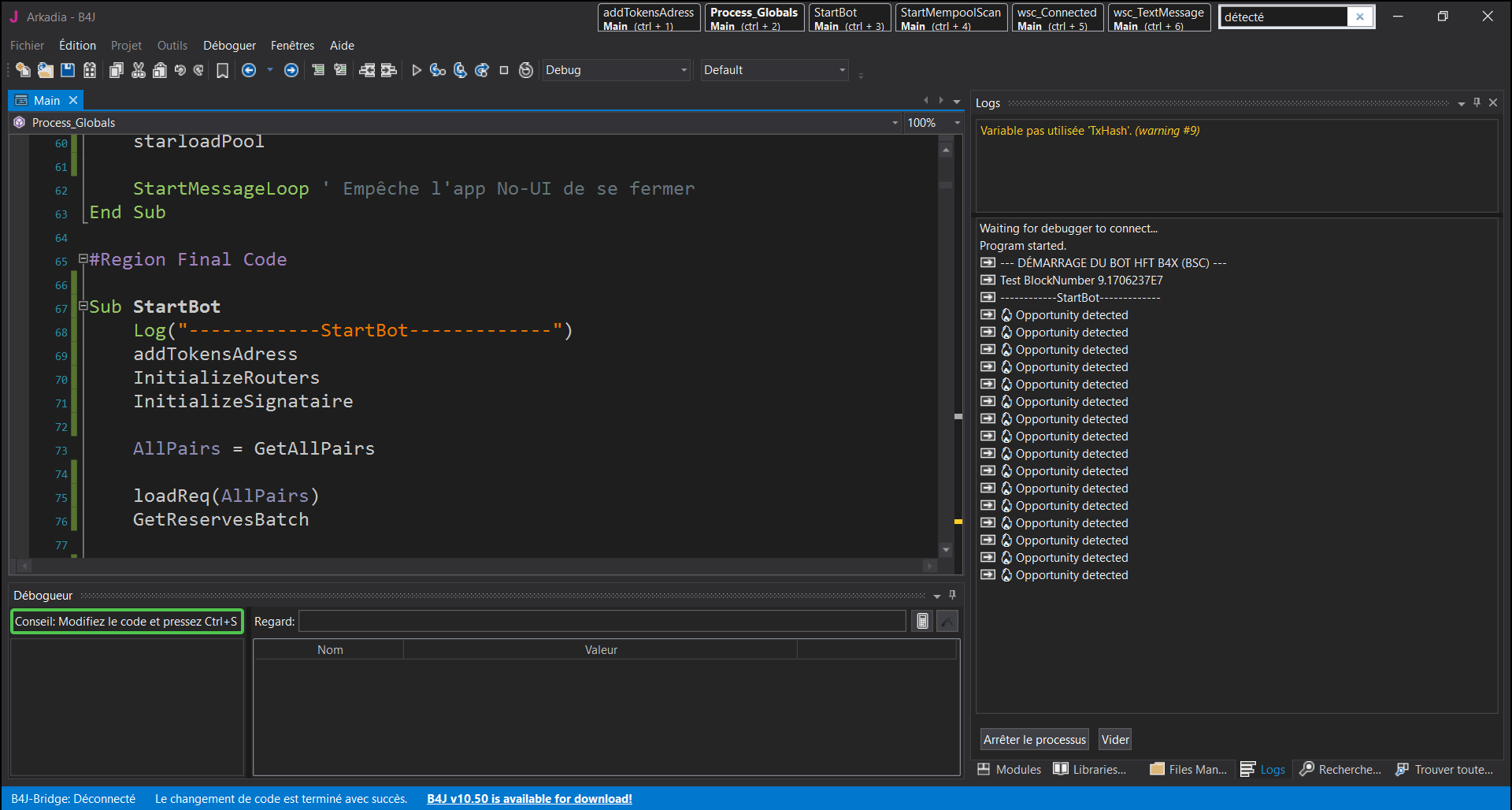Image resolution: width=1512 pixels, height=810 pixels.
Task: Click the restart circular arrow icon
Action: point(526,70)
